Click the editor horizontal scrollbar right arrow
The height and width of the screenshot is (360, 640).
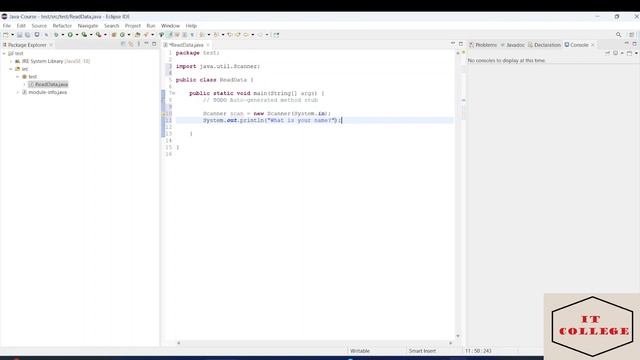pyautogui.click(x=451, y=343)
